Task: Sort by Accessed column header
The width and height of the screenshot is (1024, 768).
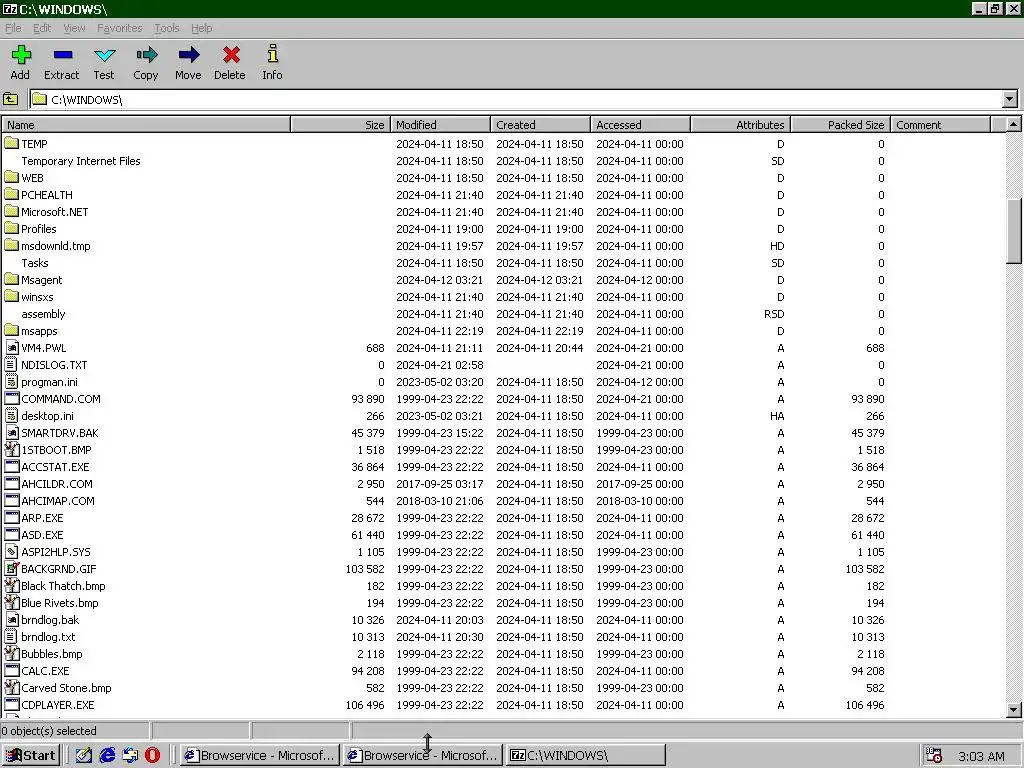Action: (x=640, y=125)
